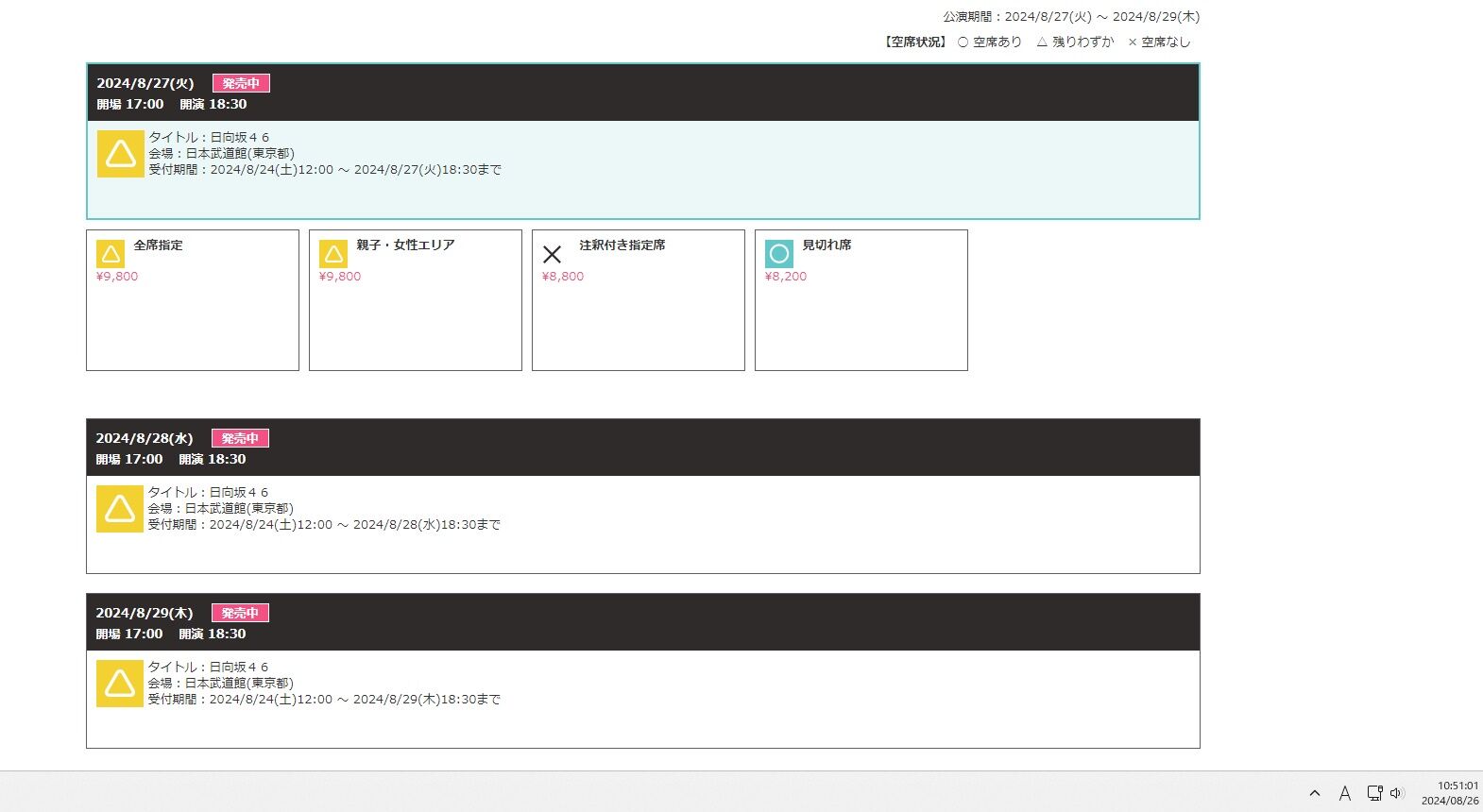
Task: Click the 公演期間 date range text
Action: (1071, 17)
